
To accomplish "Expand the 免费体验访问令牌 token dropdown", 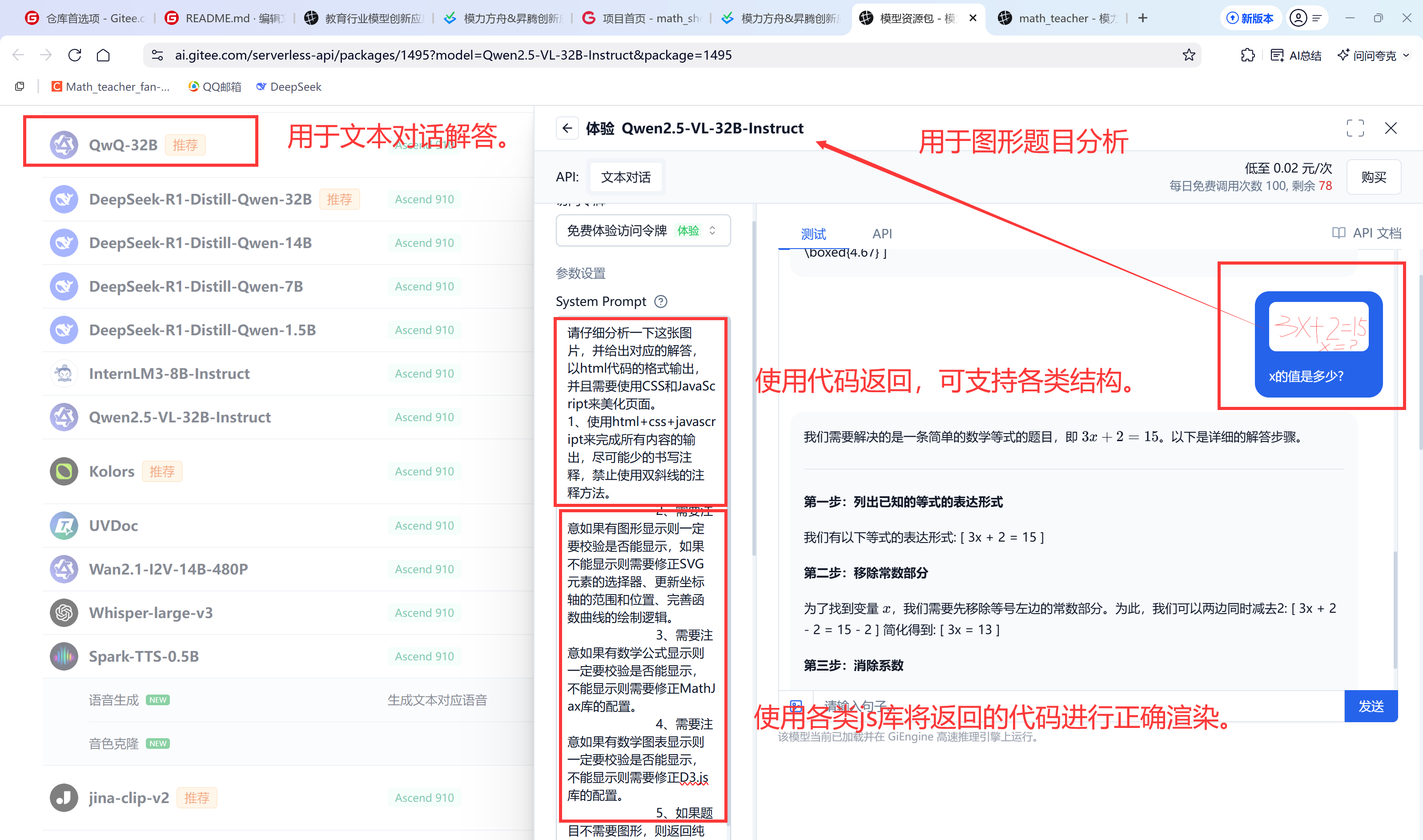I will coord(643,230).
